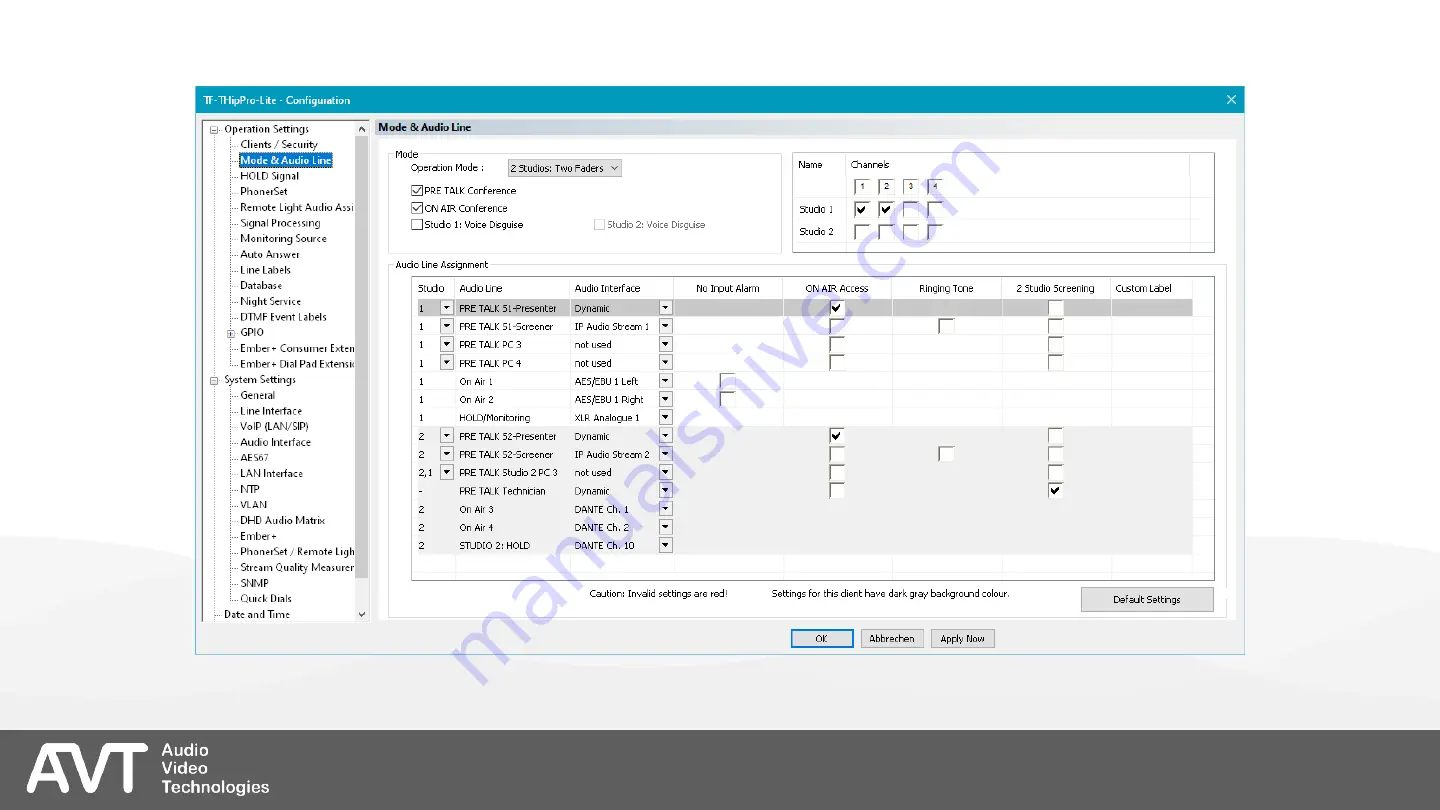Open the Operation Mode dropdown
Image resolution: width=1440 pixels, height=810 pixels.
click(564, 168)
